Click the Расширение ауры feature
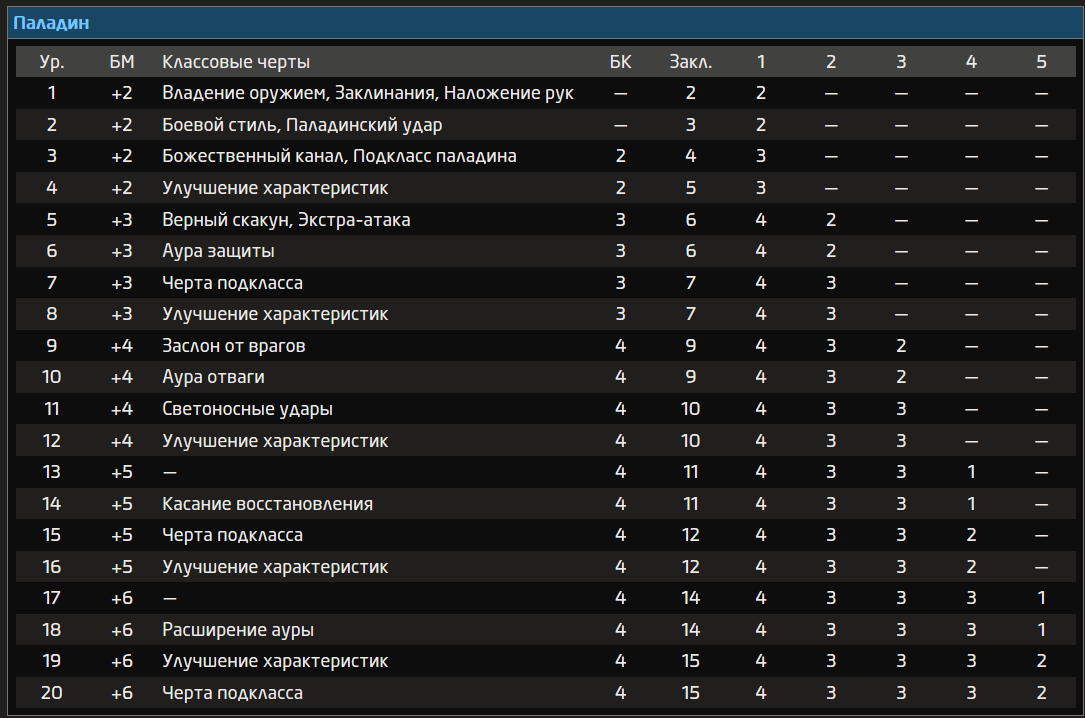1085x718 pixels. click(x=238, y=630)
